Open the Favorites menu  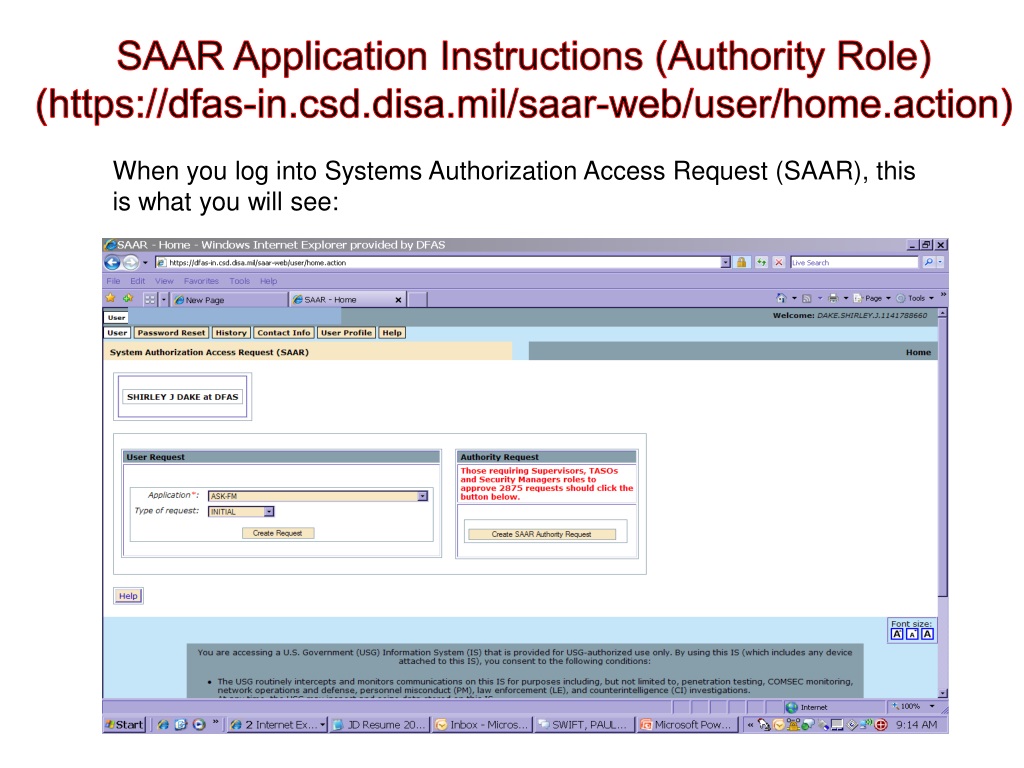(x=201, y=281)
